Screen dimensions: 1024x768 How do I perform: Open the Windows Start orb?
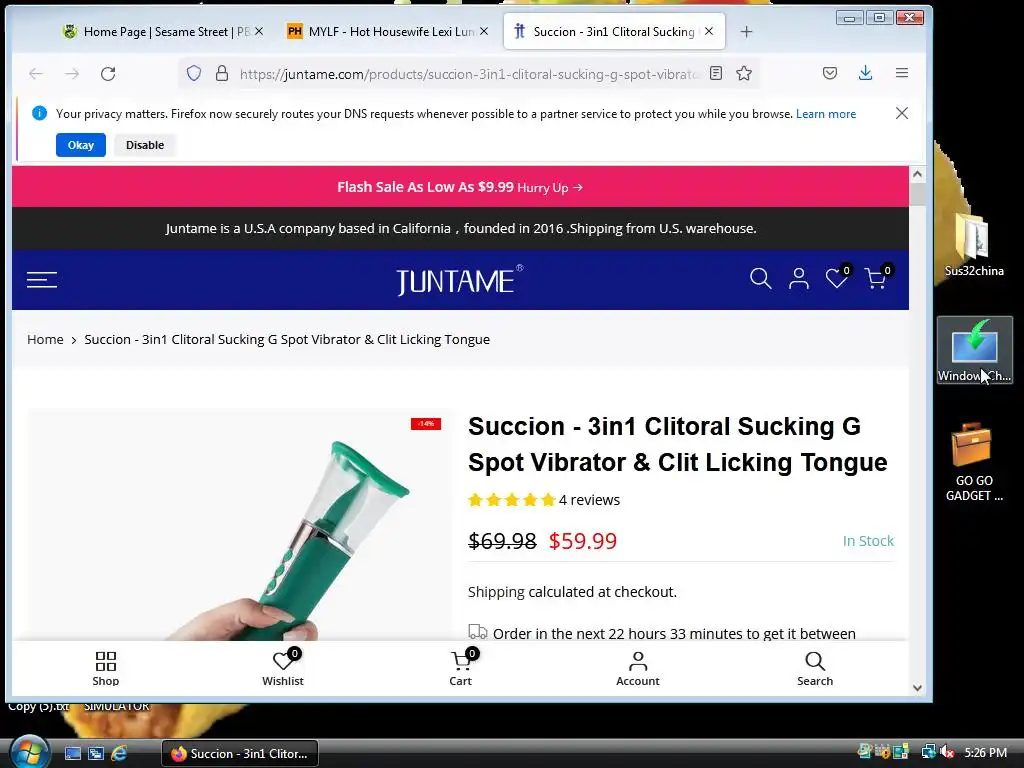pos(29,752)
